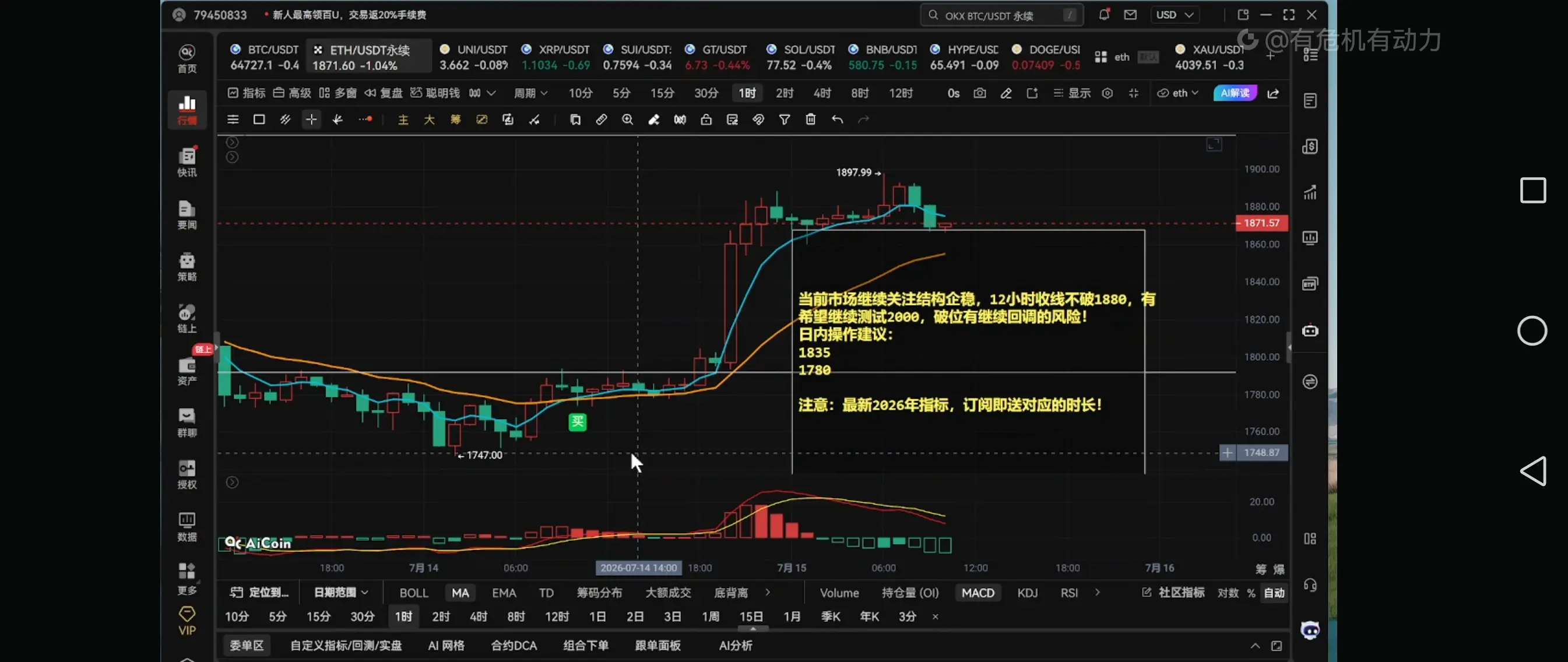Switch to the BTC/USDT symbol tab
This screenshot has height=662, width=1568.
(x=264, y=57)
